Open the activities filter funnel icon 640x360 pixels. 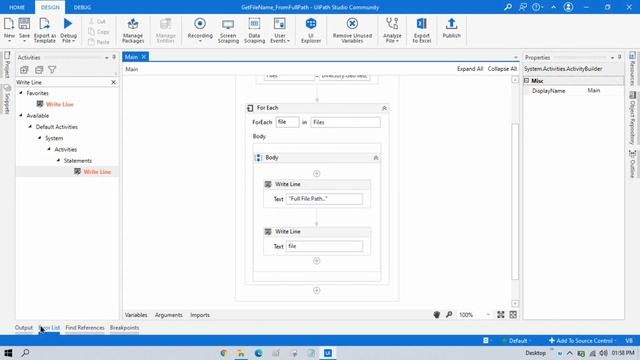52,70
